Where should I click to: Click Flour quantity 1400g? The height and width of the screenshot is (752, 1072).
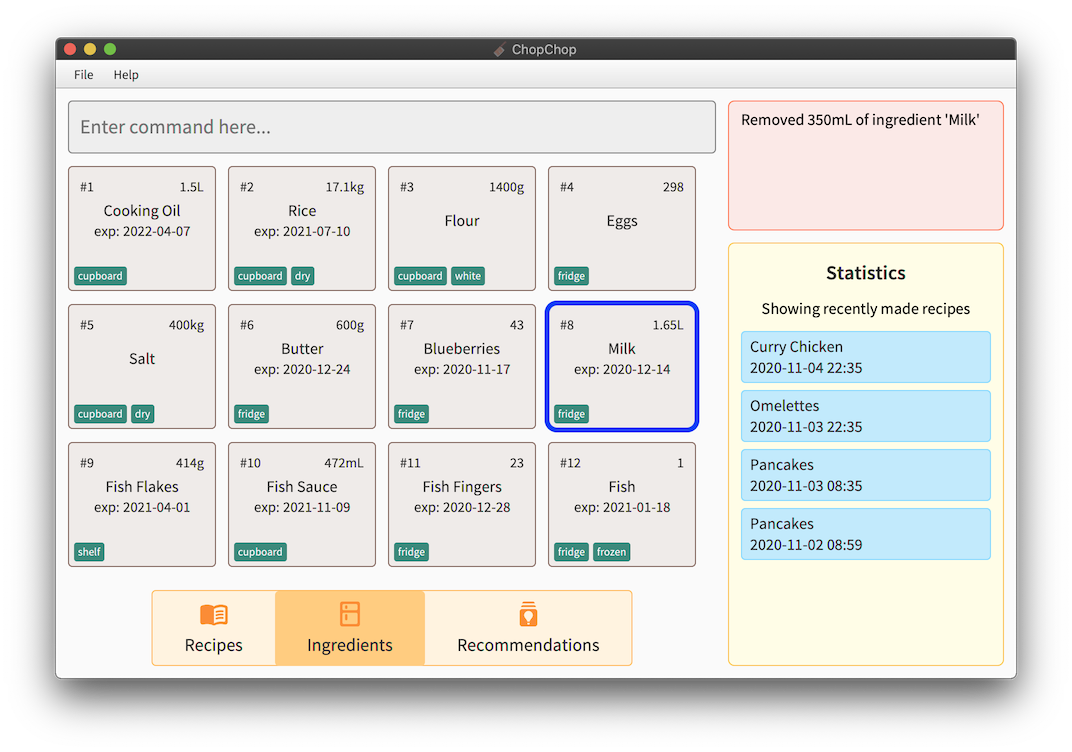click(x=506, y=187)
